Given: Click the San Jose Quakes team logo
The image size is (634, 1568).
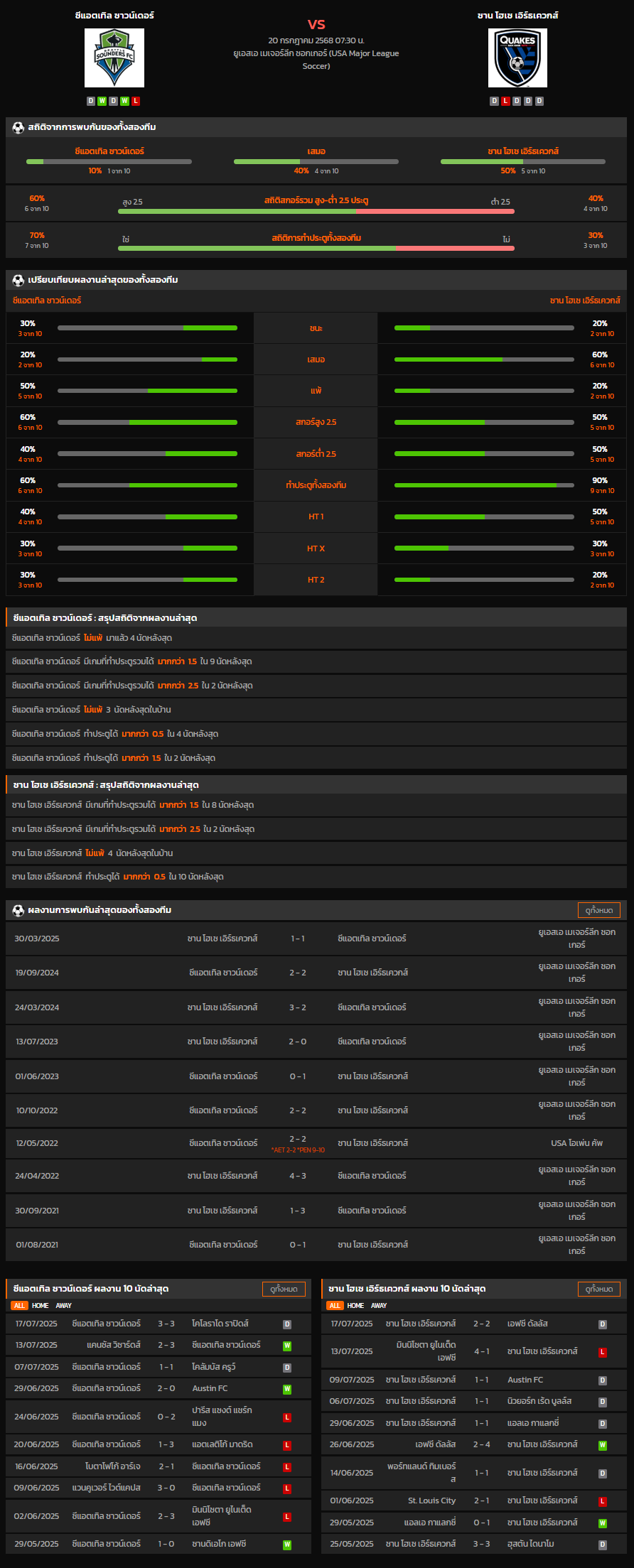Looking at the screenshot, I should tap(517, 58).
